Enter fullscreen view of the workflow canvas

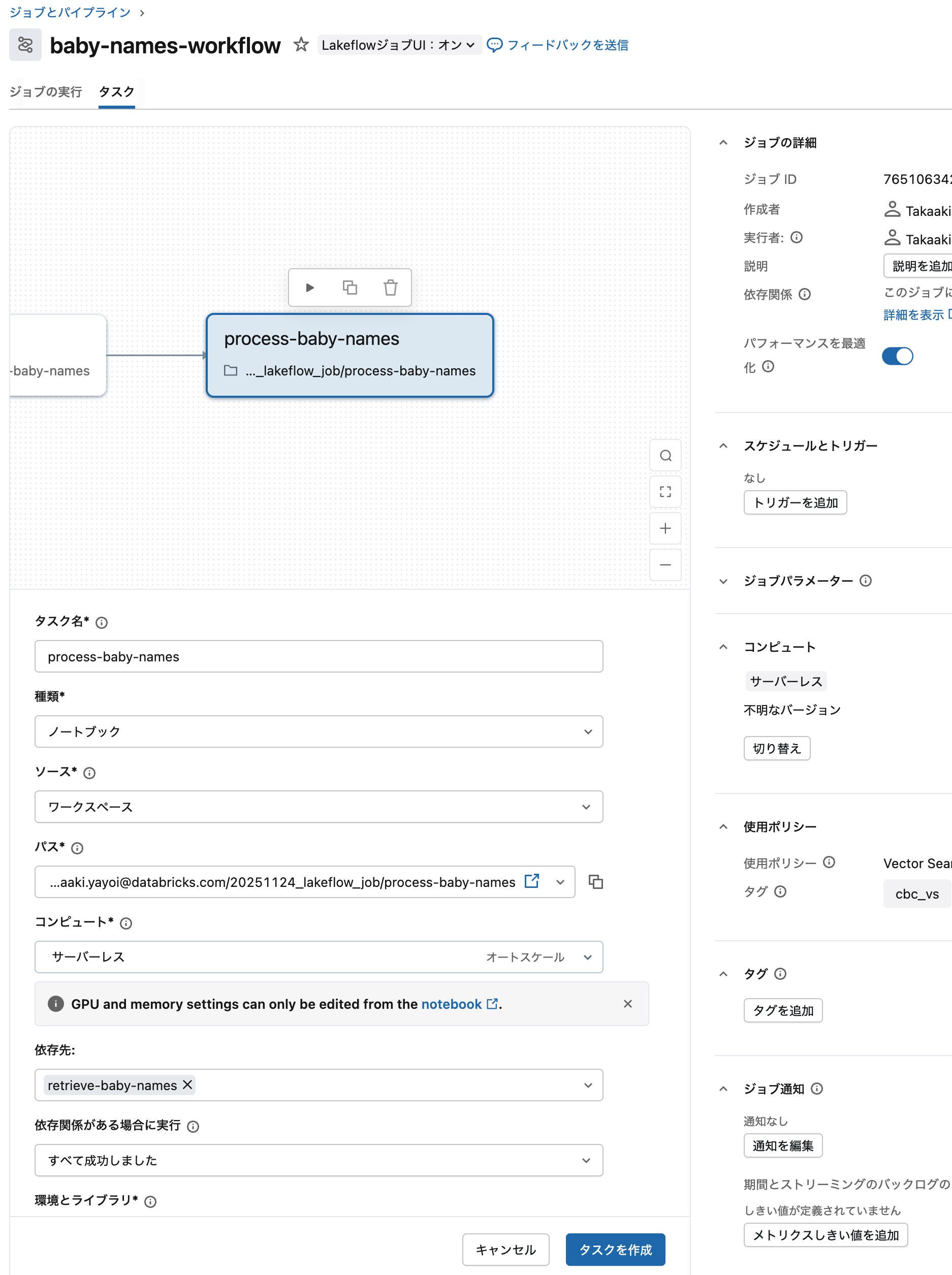pos(665,491)
